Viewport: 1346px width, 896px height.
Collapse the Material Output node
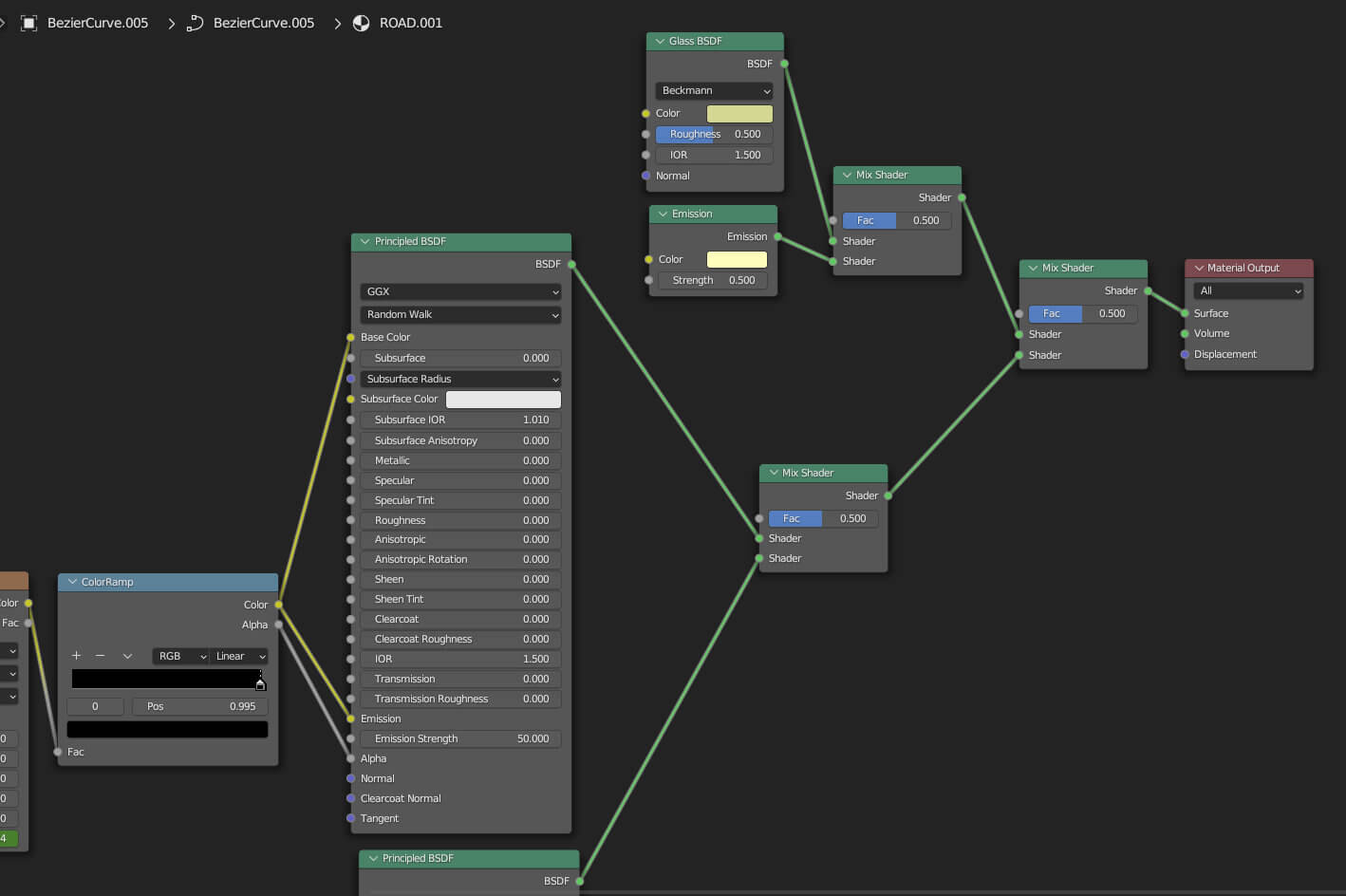1199,269
